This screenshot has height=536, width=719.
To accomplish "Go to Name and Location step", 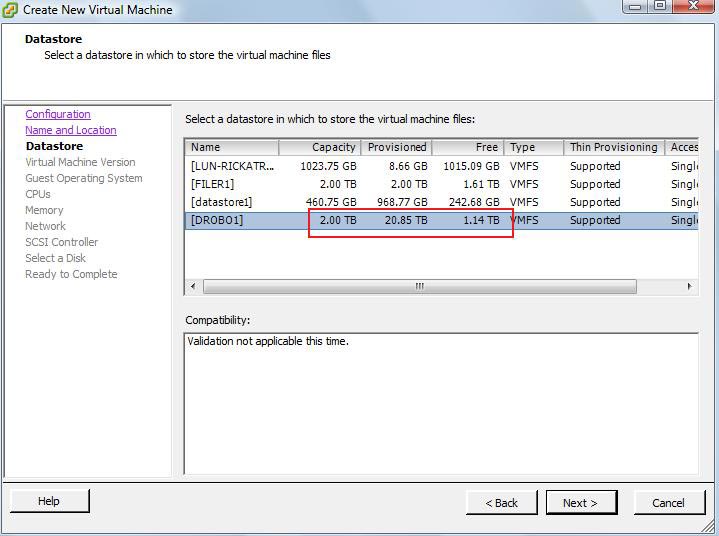I will pos(70,130).
